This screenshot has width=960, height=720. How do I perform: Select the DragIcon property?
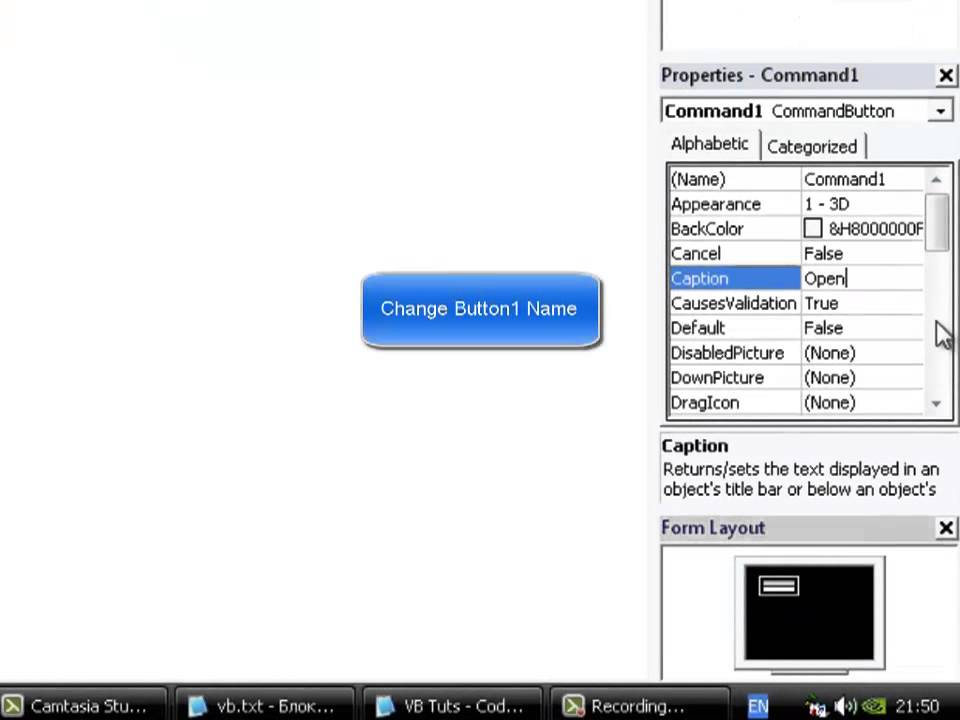tap(735, 403)
